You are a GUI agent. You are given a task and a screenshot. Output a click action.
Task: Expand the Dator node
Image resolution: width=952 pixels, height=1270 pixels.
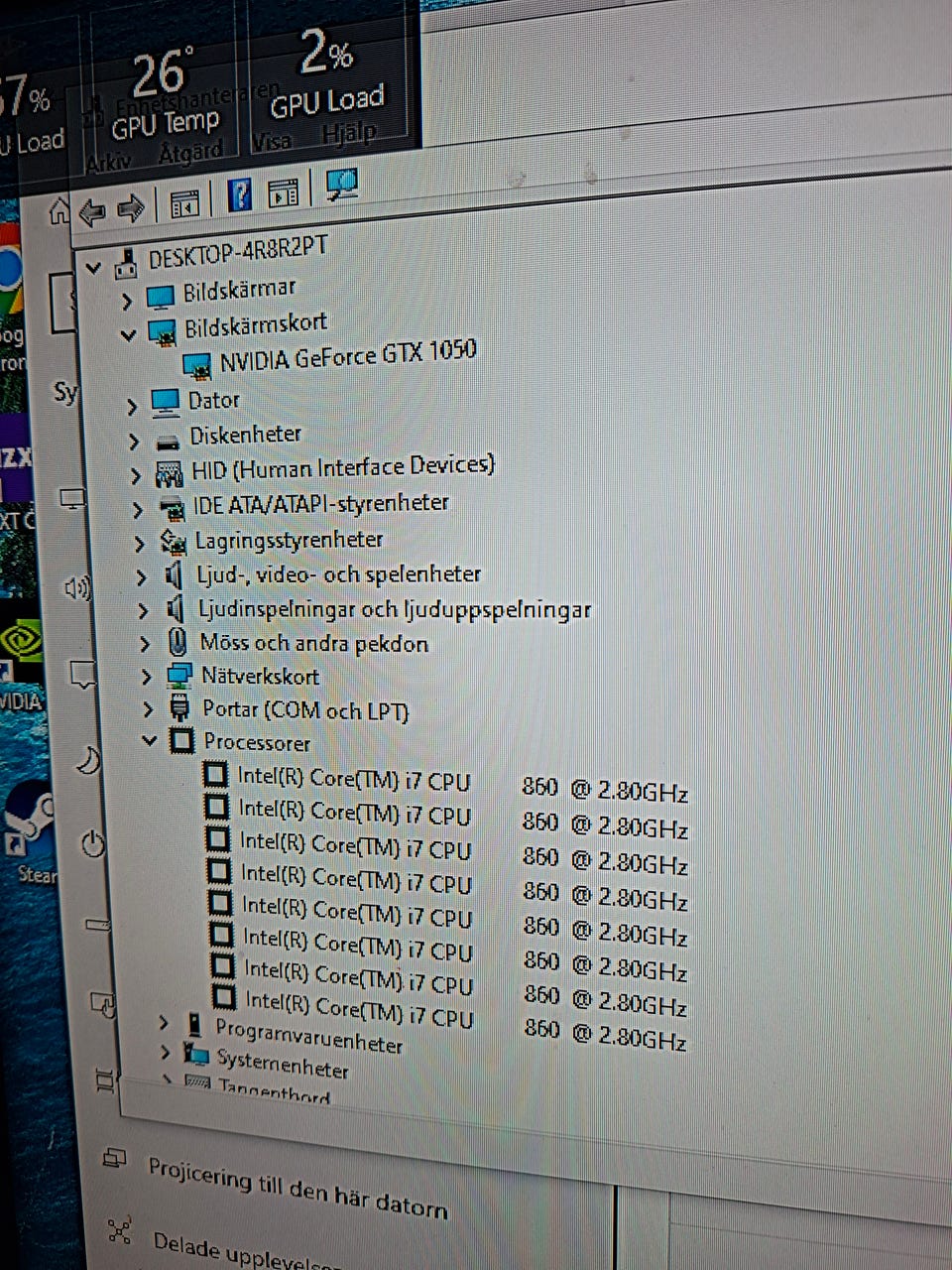click(x=132, y=407)
